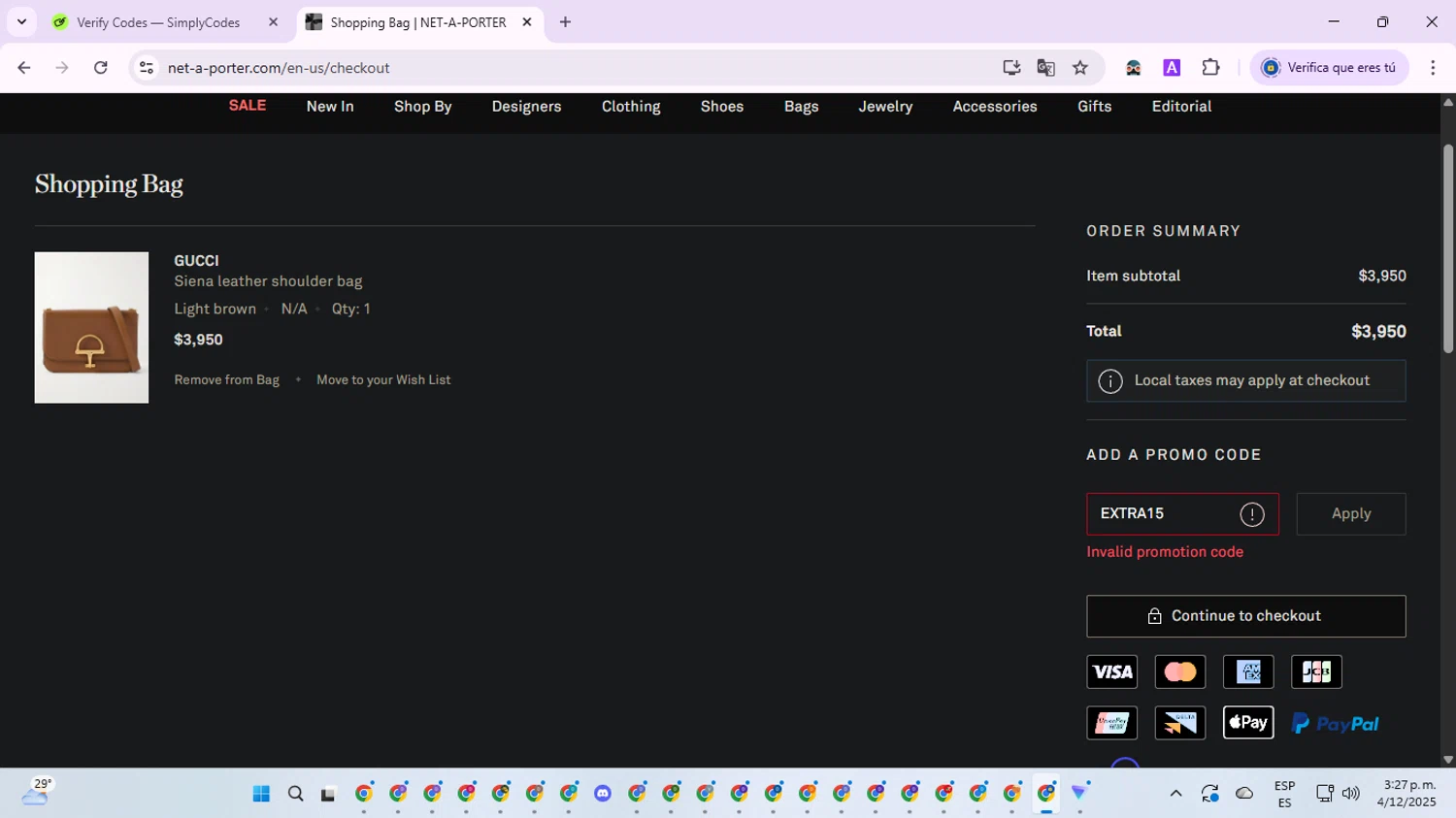Click the Verifica que eres tú profile button
The image size is (1456, 818).
click(1329, 68)
